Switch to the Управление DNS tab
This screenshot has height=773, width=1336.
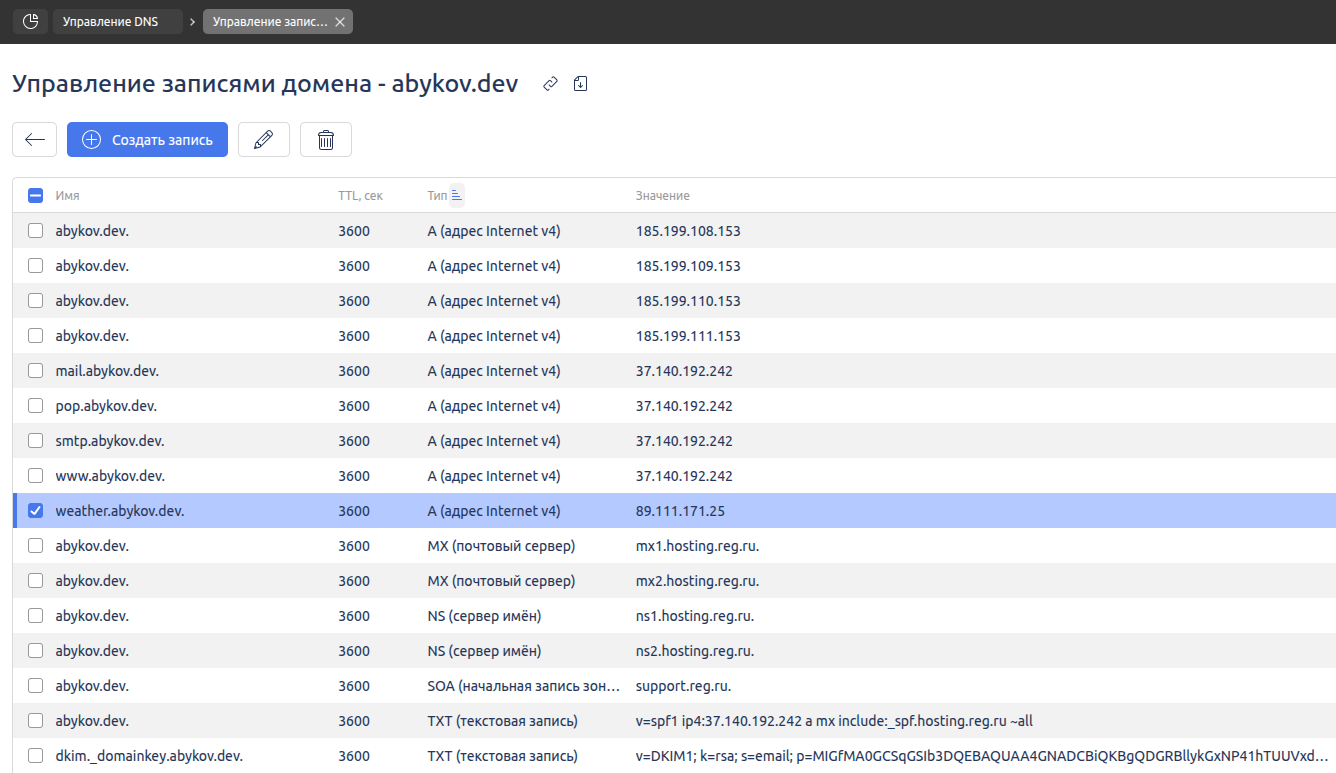[x=117, y=21]
